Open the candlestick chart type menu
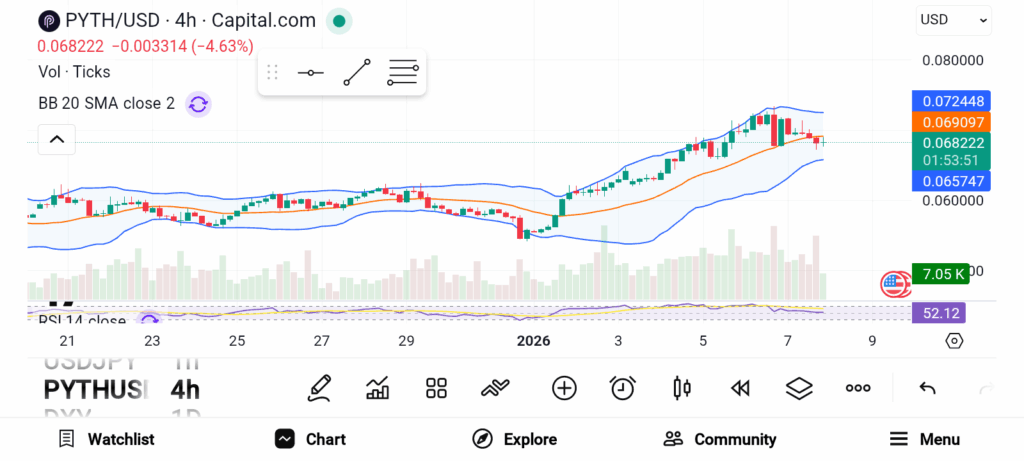Image resolution: width=1024 pixels, height=461 pixels. tap(682, 388)
